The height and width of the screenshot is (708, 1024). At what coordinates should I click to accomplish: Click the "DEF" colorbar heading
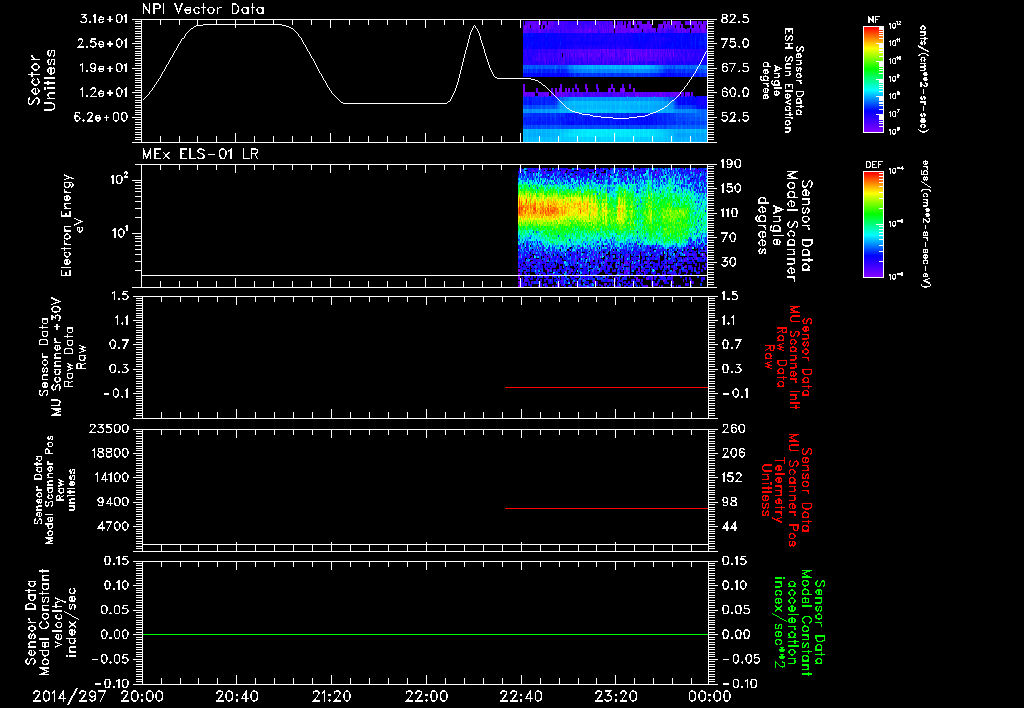pos(874,165)
